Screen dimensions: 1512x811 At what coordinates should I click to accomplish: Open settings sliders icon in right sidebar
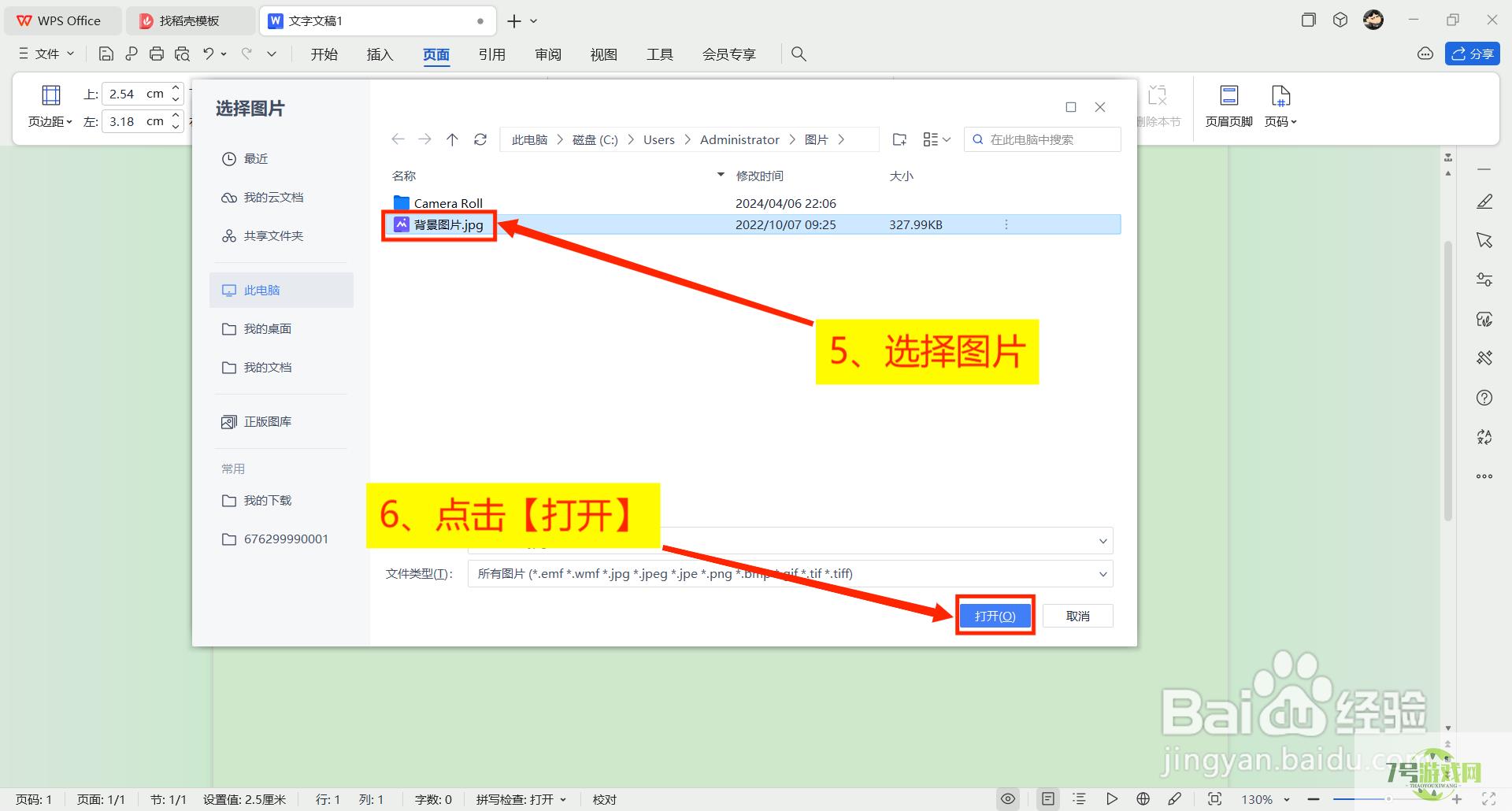tap(1484, 280)
